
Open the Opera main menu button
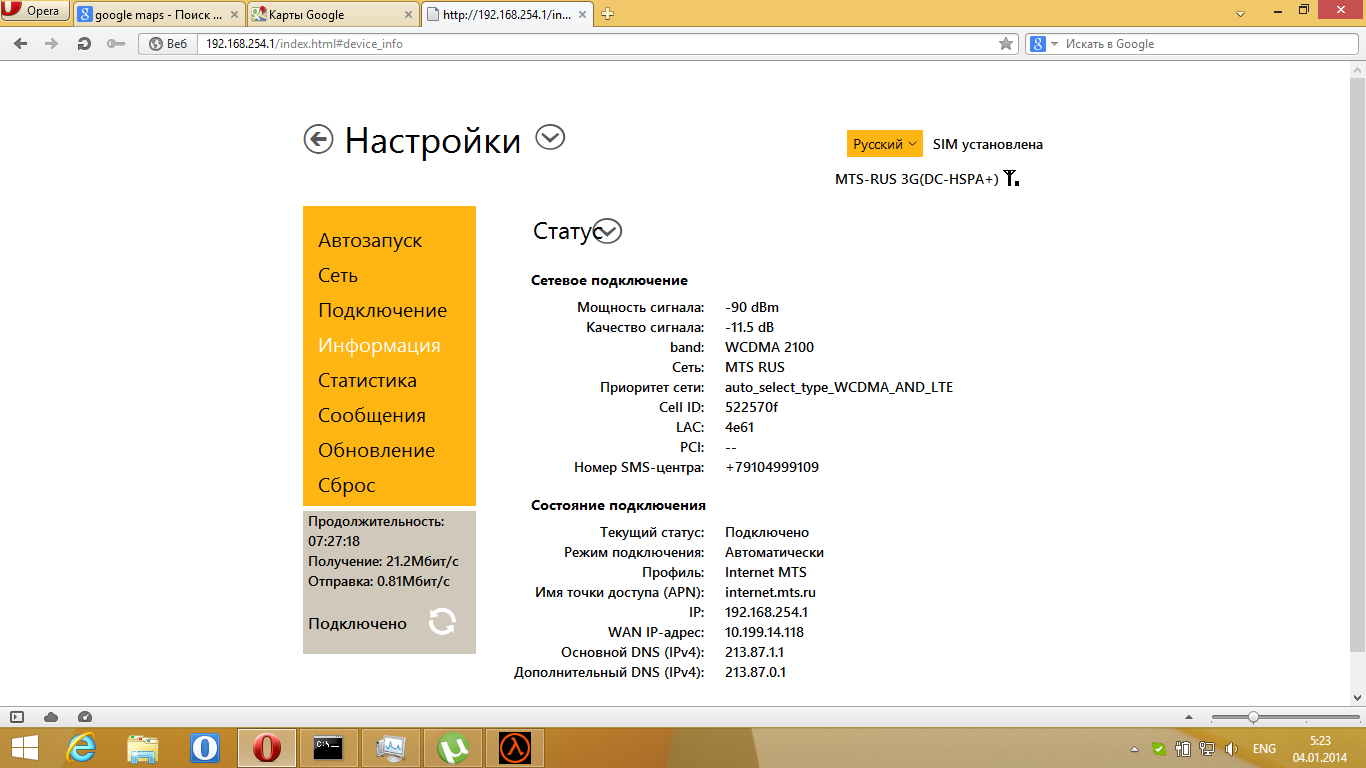click(x=35, y=11)
